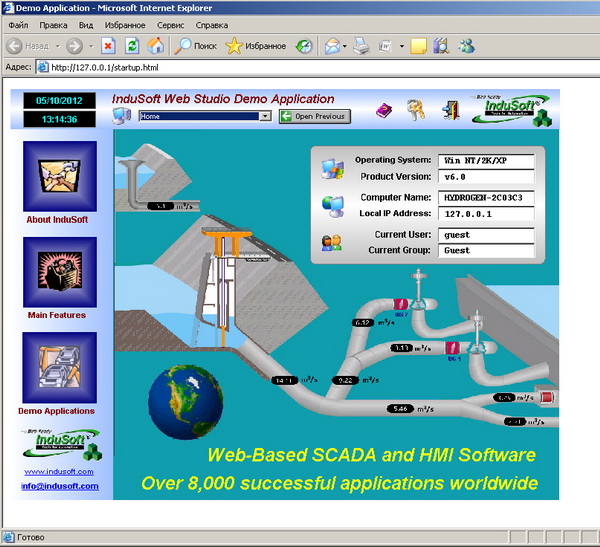This screenshot has width=600, height=547.
Task: Open the Справка menu
Action: point(212,25)
